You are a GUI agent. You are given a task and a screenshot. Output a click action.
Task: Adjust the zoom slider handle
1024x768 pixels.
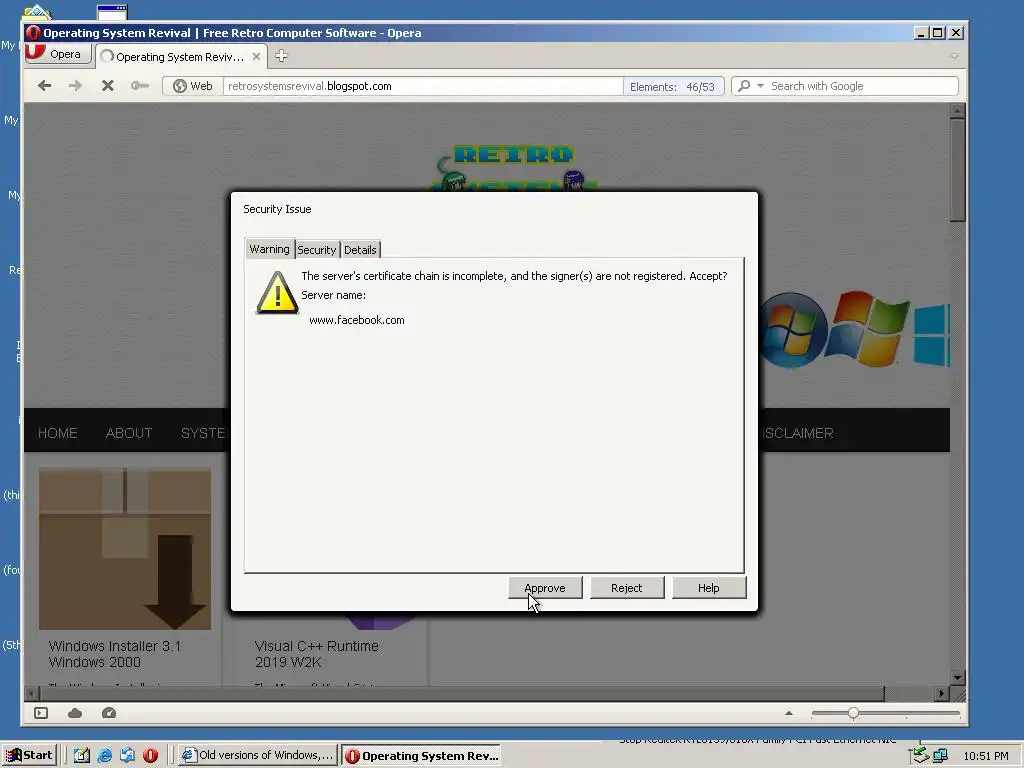point(854,714)
